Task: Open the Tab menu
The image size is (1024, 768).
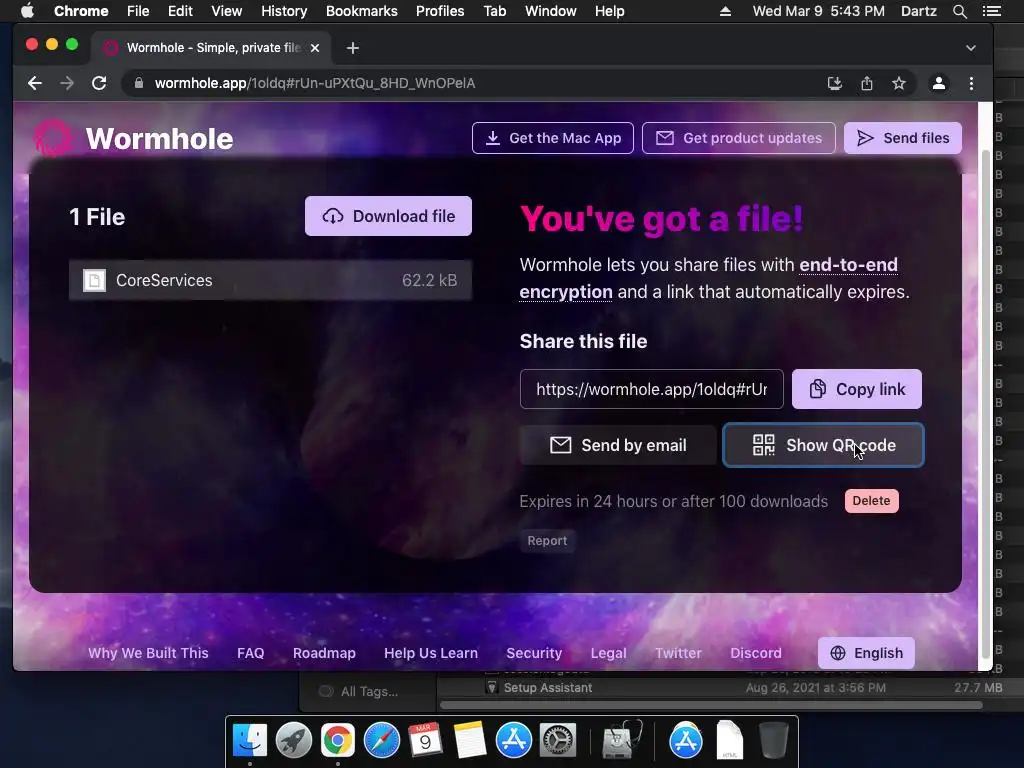Action: pos(495,11)
